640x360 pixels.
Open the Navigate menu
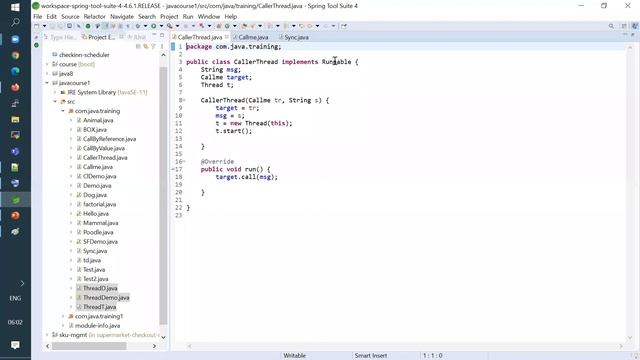[x=122, y=16]
